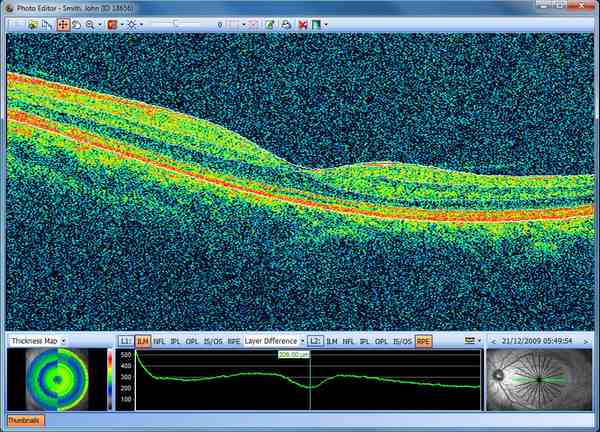Screen dimensions: 600x432
Task: Toggle L1 OPL layer selection
Action: coord(192,341)
